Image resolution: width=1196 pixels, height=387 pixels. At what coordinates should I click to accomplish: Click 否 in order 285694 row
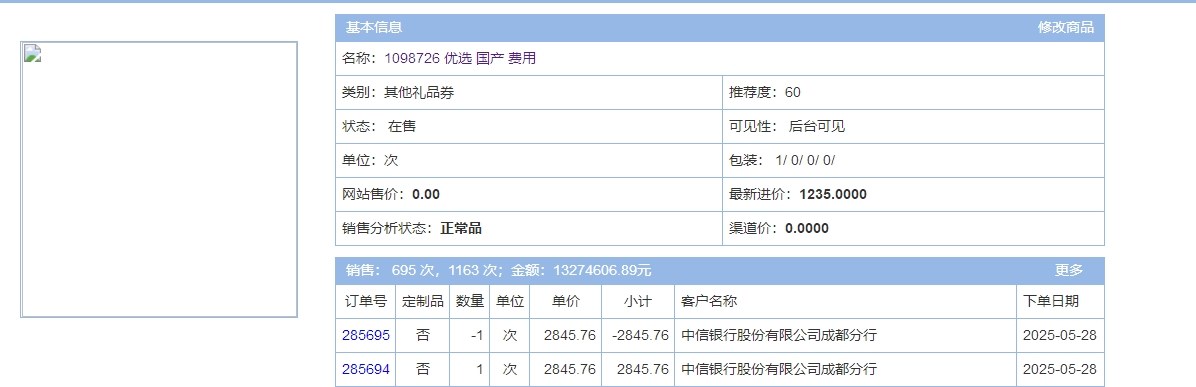(x=423, y=369)
